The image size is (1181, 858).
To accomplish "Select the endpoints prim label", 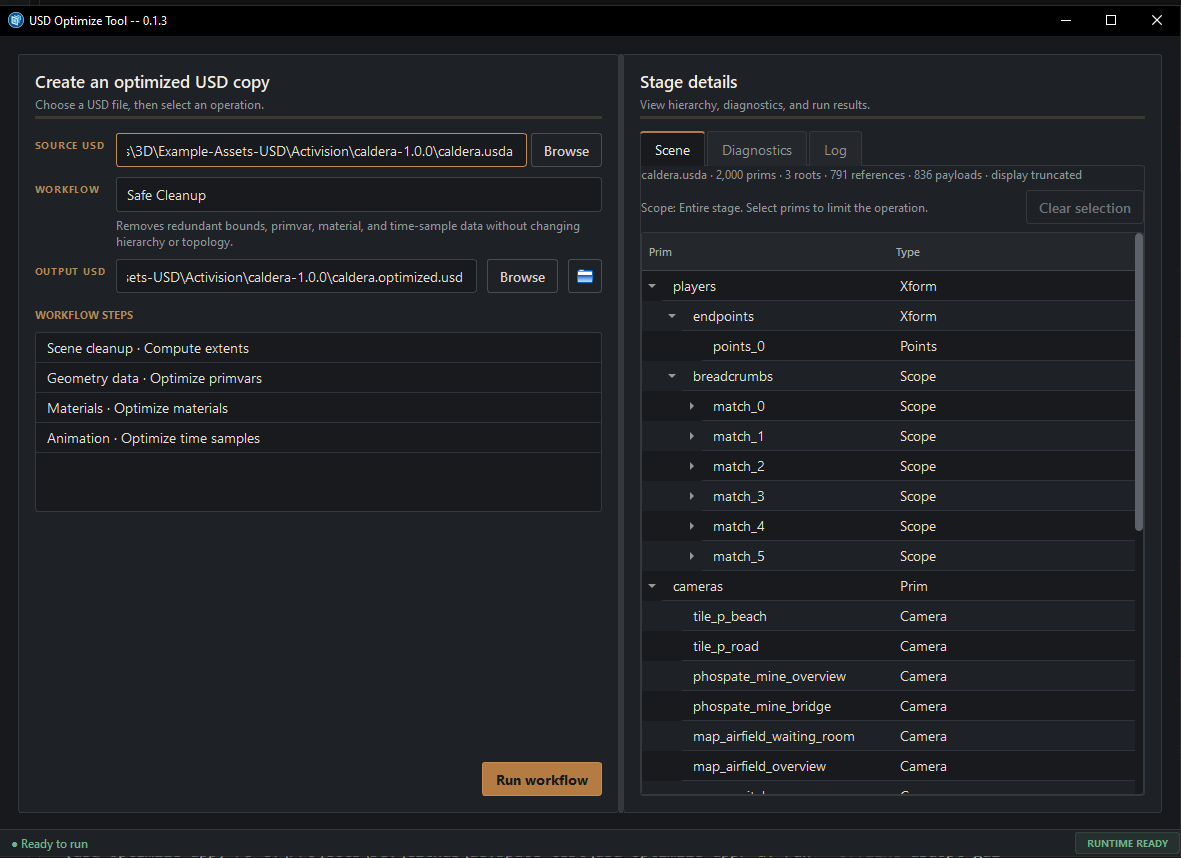I will pyautogui.click(x=723, y=316).
